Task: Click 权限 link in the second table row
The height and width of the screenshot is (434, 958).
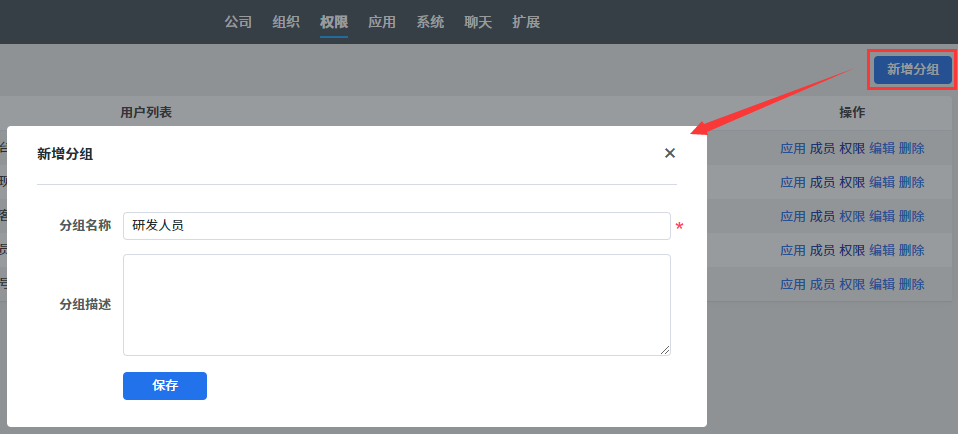Action: [x=852, y=182]
